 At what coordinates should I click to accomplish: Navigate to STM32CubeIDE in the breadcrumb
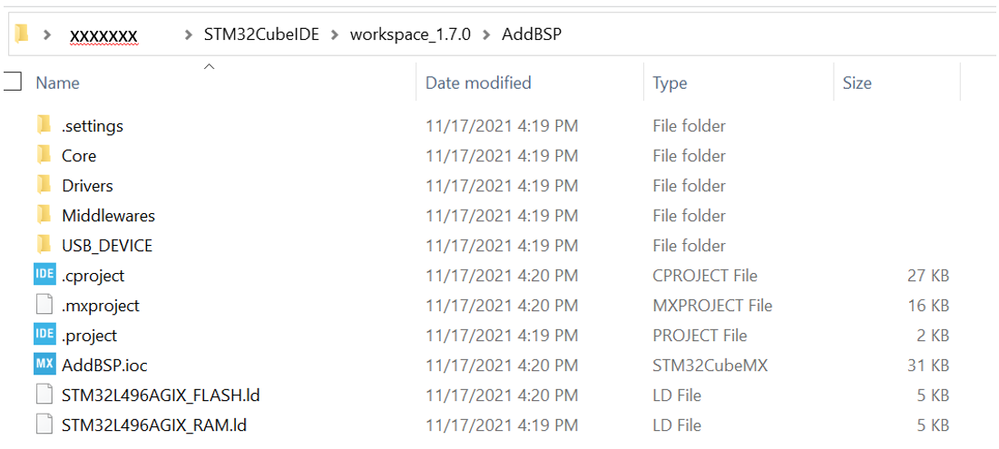tap(261, 35)
